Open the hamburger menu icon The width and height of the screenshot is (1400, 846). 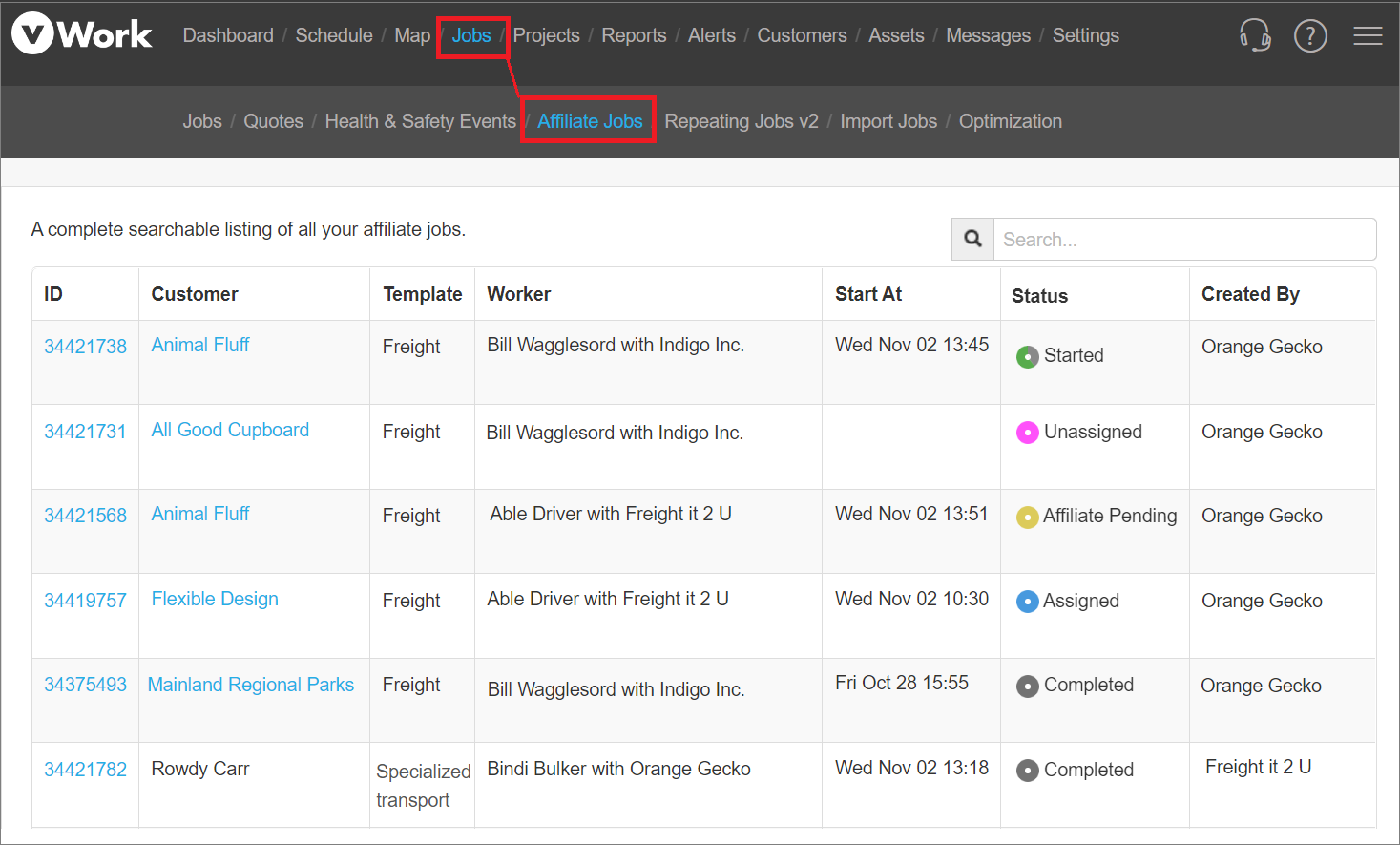(x=1368, y=35)
